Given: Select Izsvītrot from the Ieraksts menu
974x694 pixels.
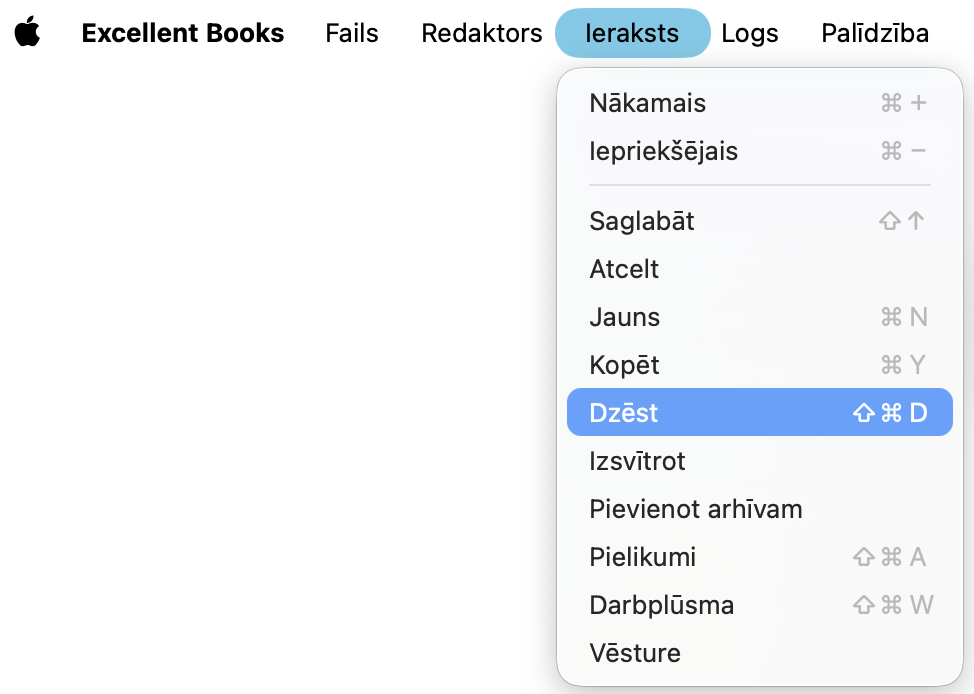Looking at the screenshot, I should 637,461.
